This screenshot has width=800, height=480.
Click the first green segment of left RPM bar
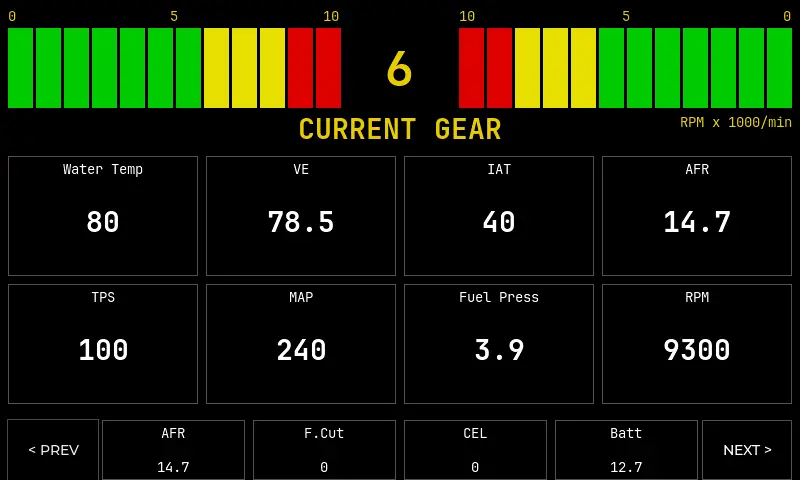tap(20, 68)
